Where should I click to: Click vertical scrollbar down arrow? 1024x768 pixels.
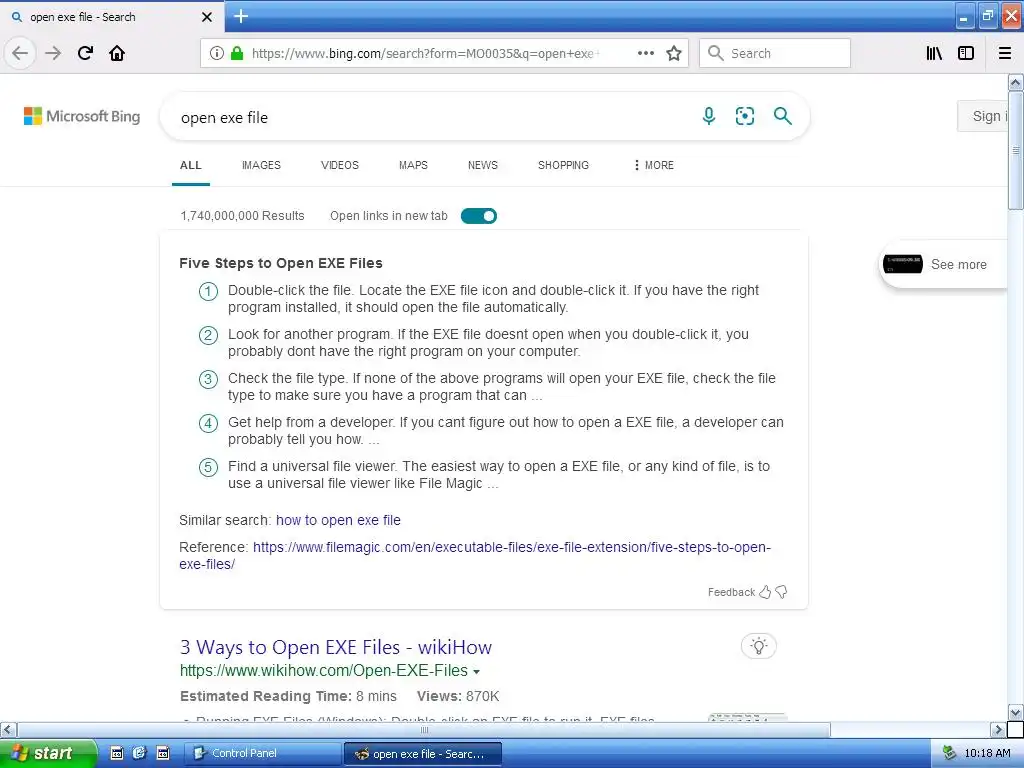1016,712
